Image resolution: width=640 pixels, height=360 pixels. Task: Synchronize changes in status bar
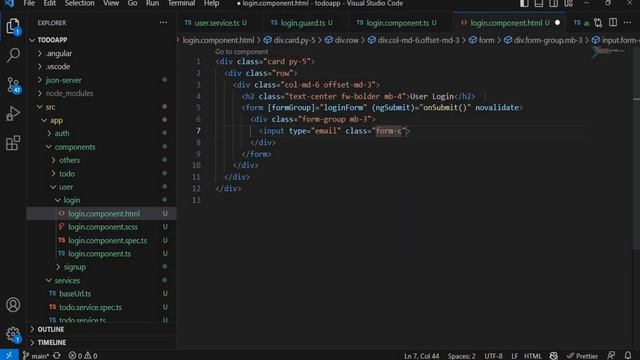click(57, 356)
